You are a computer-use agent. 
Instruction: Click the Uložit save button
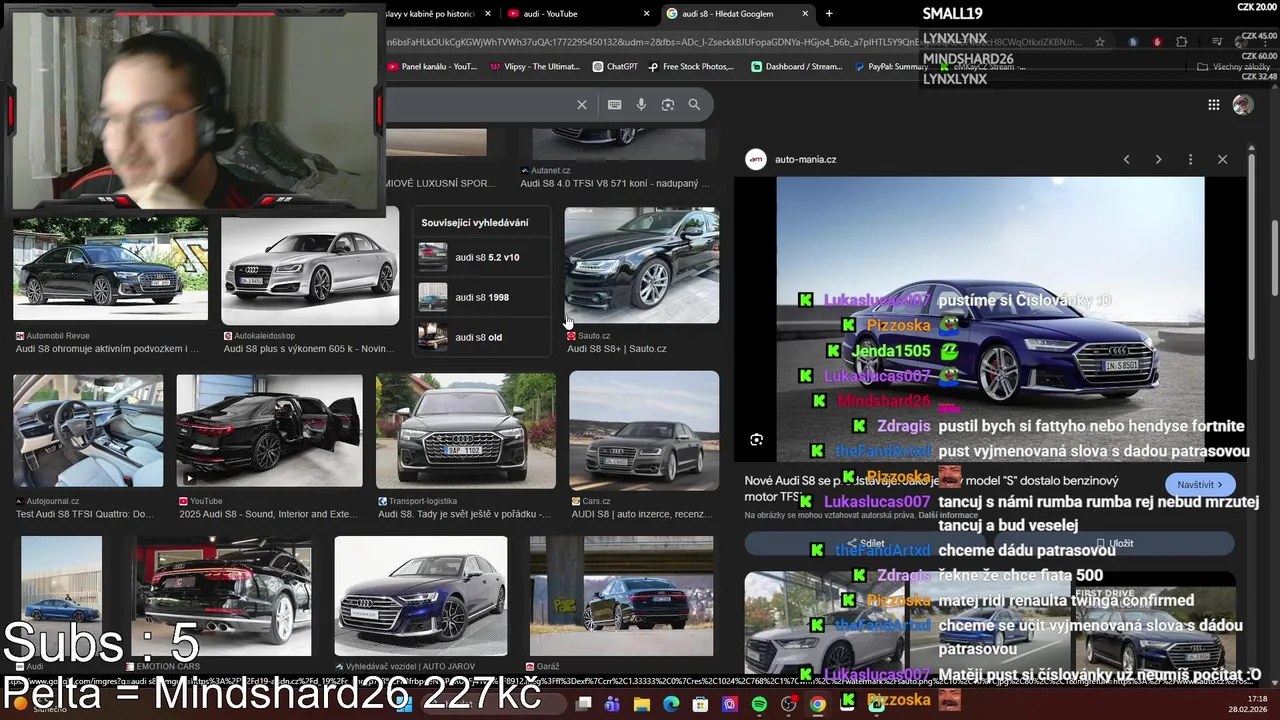pyautogui.click(x=1114, y=543)
